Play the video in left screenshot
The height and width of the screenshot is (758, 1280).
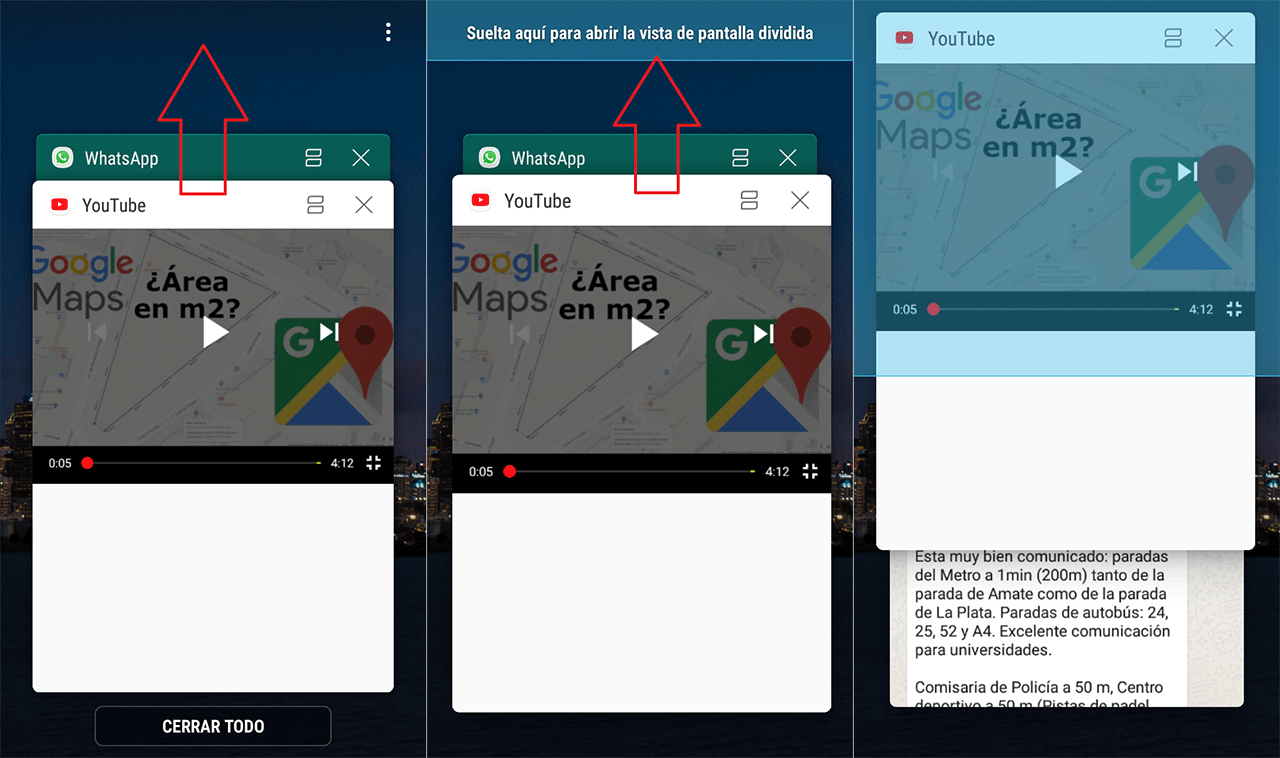click(215, 332)
